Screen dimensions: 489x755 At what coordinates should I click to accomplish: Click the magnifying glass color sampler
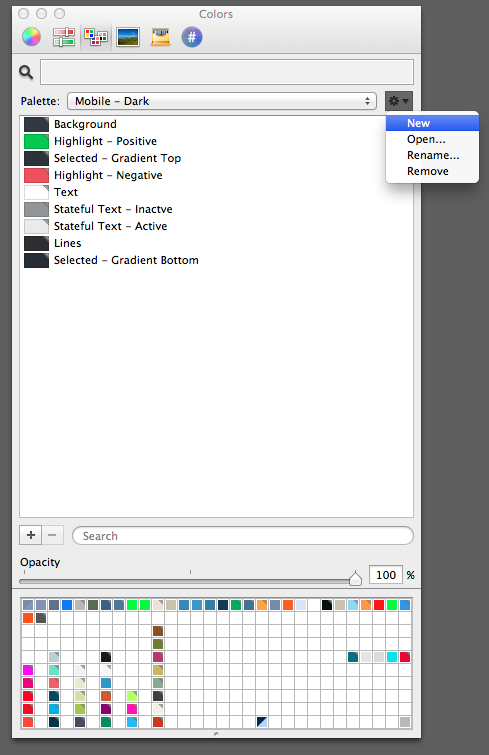[26, 72]
